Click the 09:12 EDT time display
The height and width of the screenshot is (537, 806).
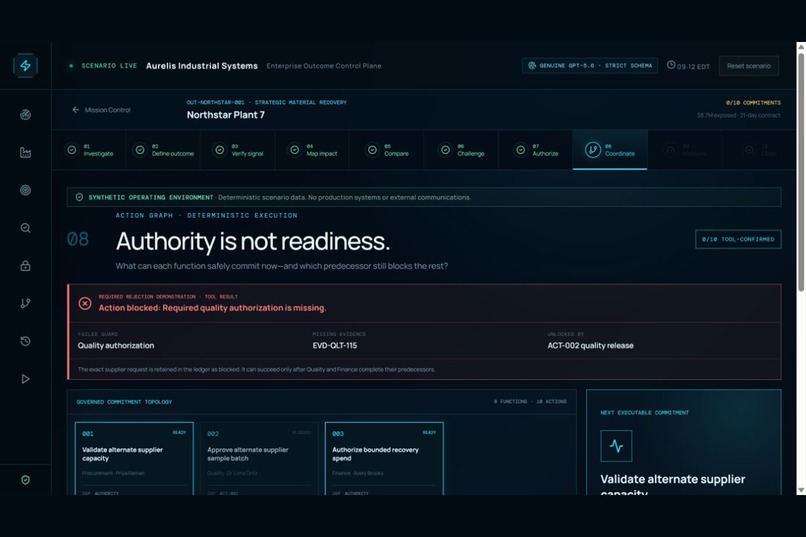(693, 66)
